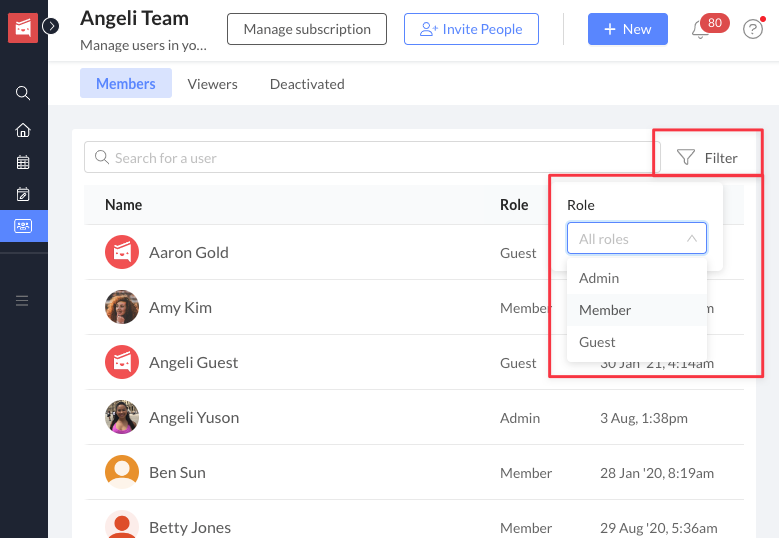The height and width of the screenshot is (538, 779).
Task: Open the search icon in the sidebar
Action: [x=23, y=93]
